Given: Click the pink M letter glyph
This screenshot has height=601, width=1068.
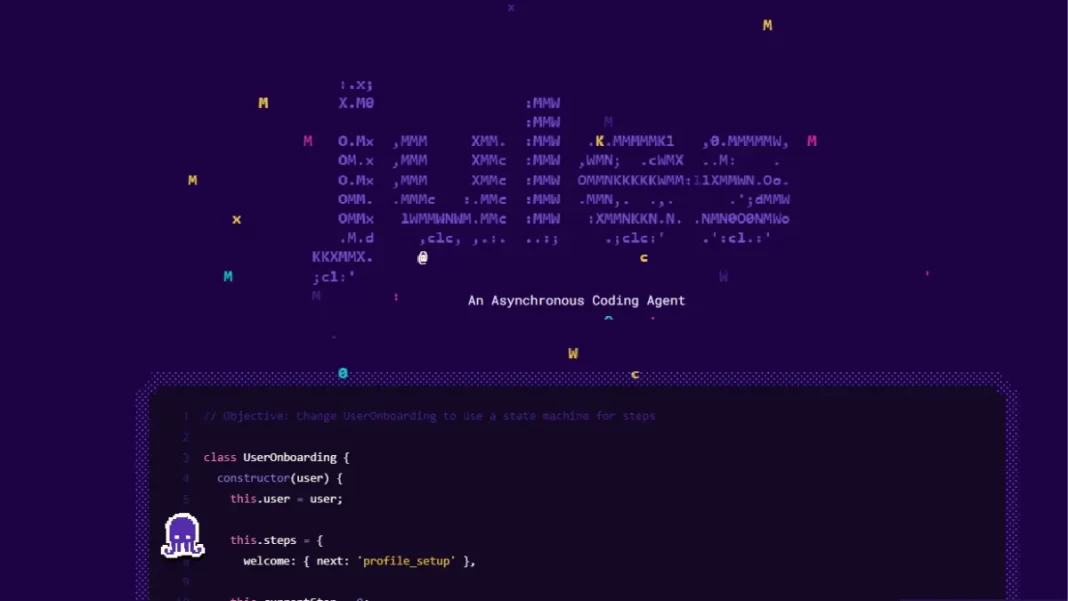Looking at the screenshot, I should 811,141.
